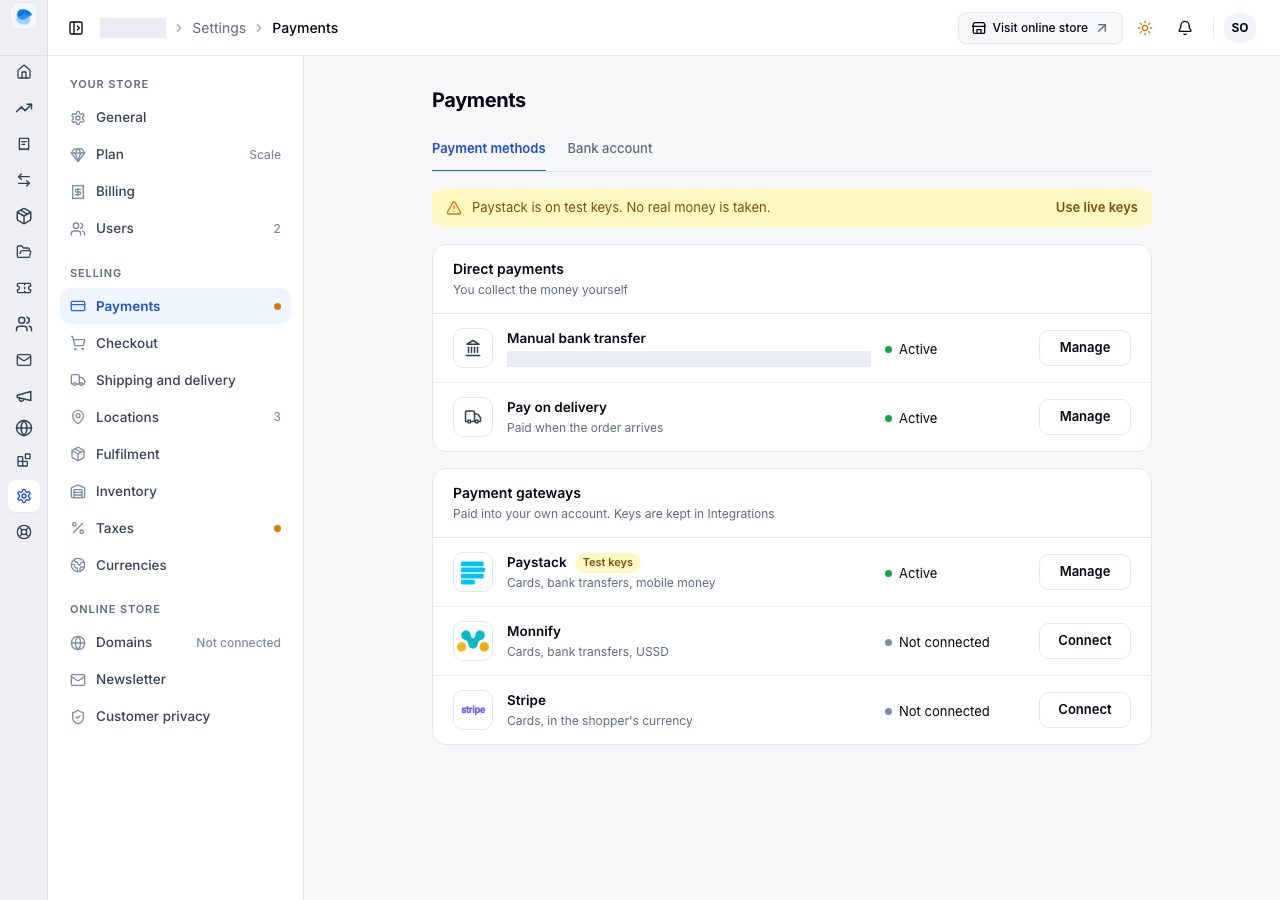1280x900 pixels.
Task: Click the bank icon beside Manual bank transfer
Action: point(473,348)
